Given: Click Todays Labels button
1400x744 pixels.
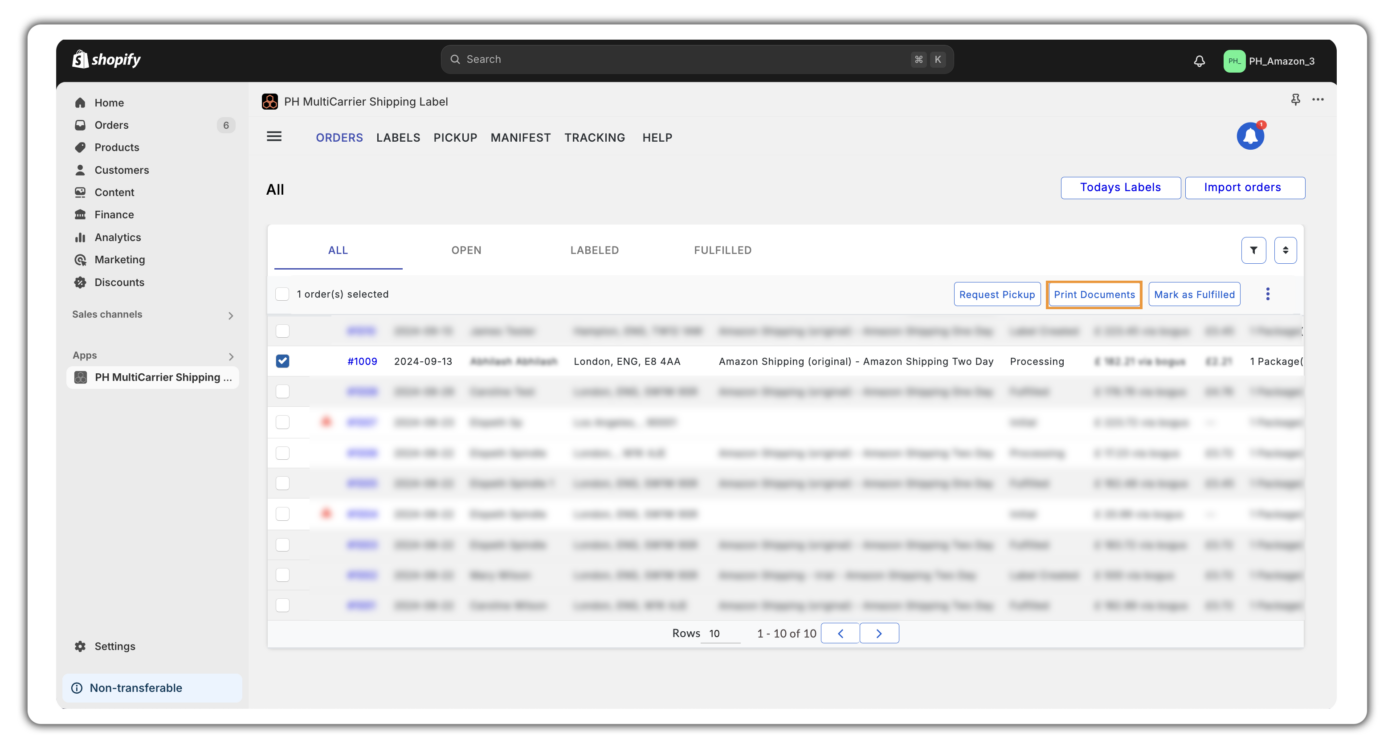Looking at the screenshot, I should [x=1120, y=187].
